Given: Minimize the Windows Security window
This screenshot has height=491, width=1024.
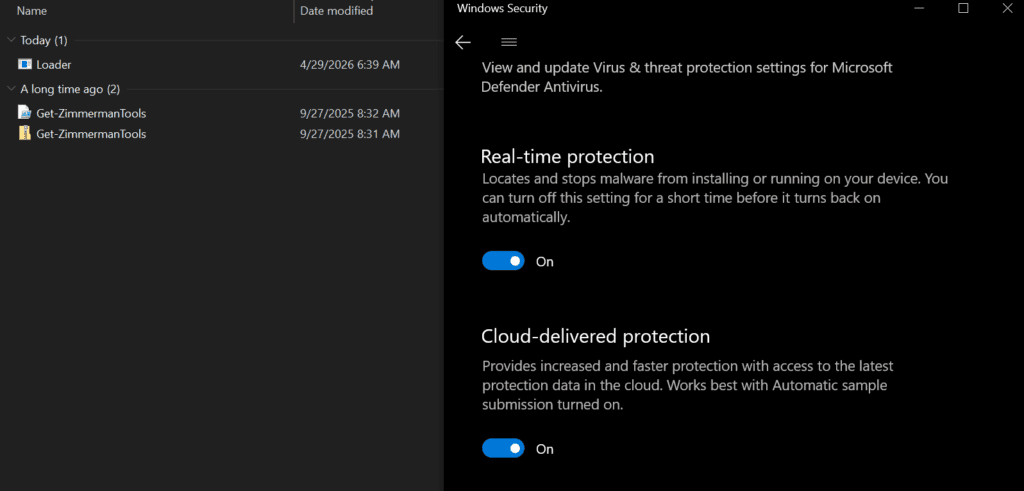Looking at the screenshot, I should click(920, 8).
